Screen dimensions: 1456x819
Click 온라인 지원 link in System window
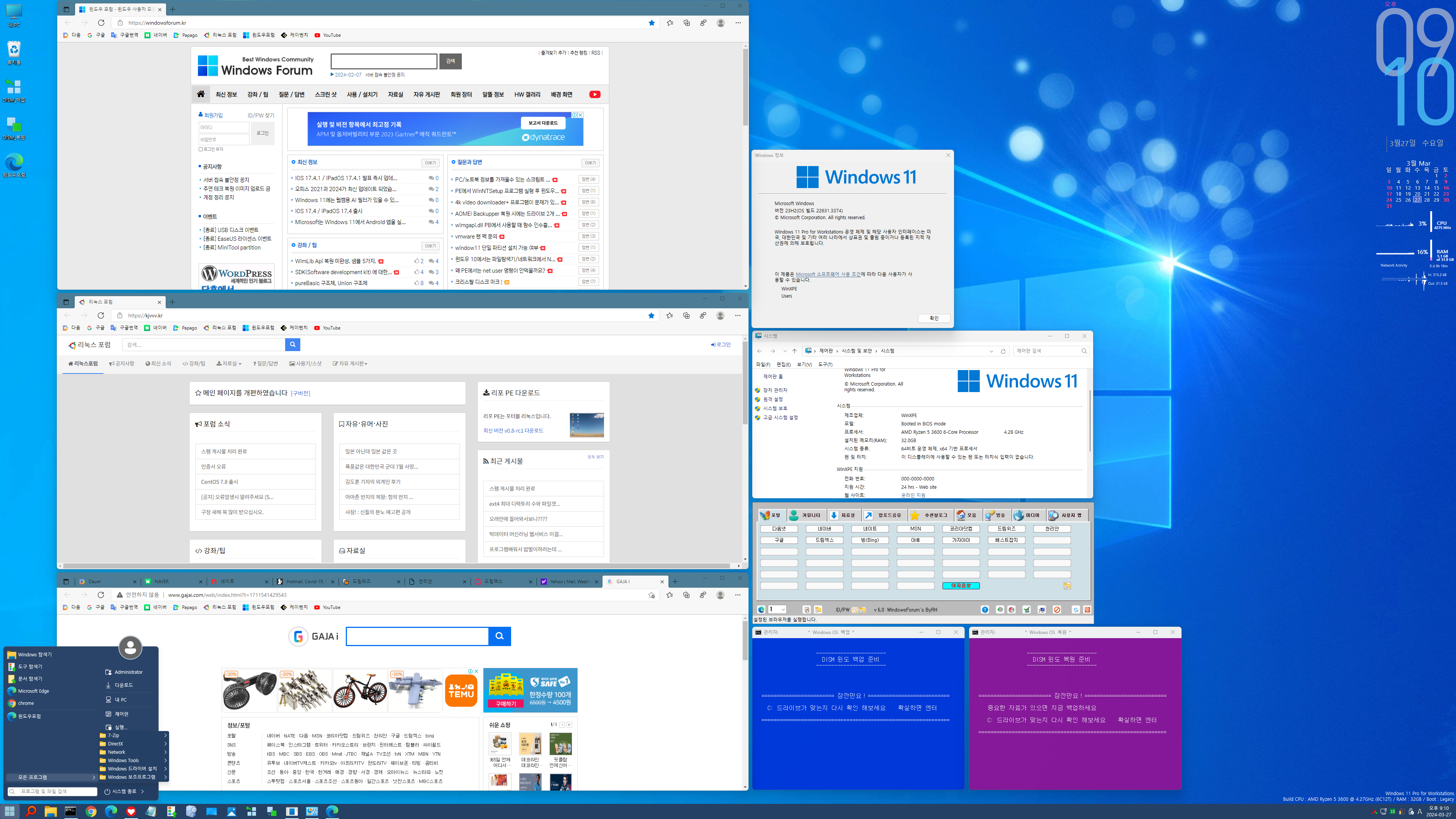913,495
